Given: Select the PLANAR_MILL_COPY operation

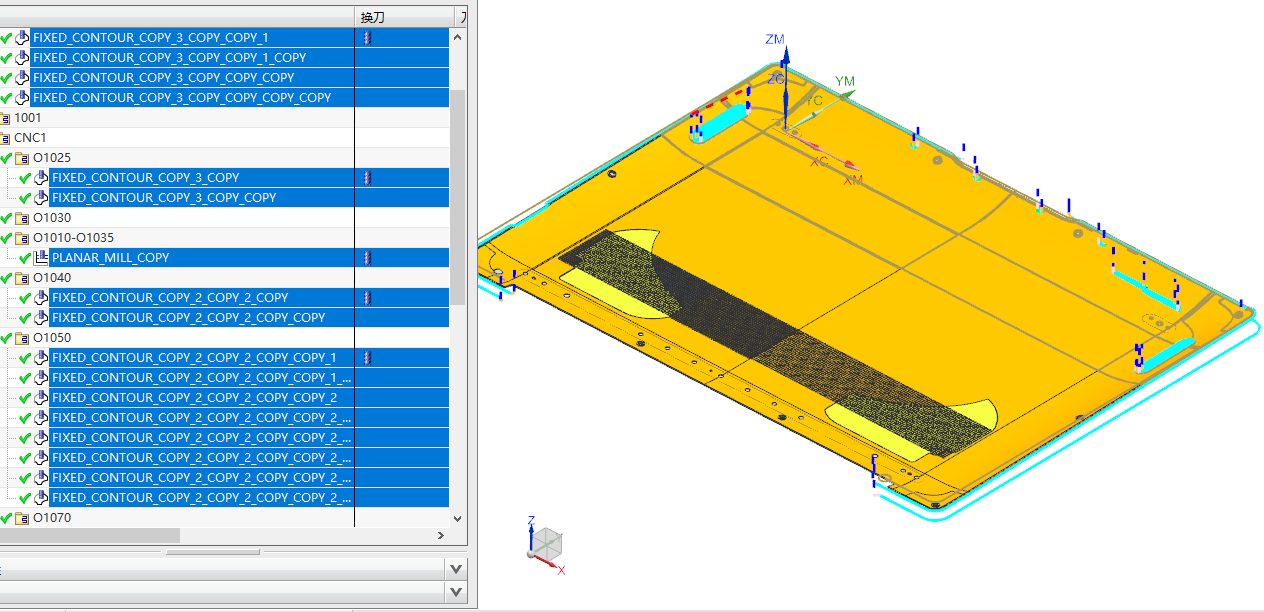Looking at the screenshot, I should click(x=111, y=258).
